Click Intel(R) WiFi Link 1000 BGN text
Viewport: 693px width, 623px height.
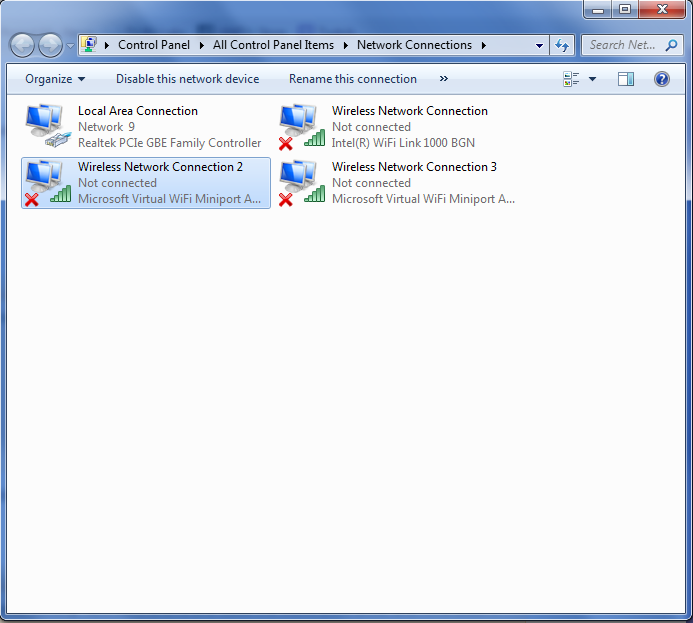[403, 143]
